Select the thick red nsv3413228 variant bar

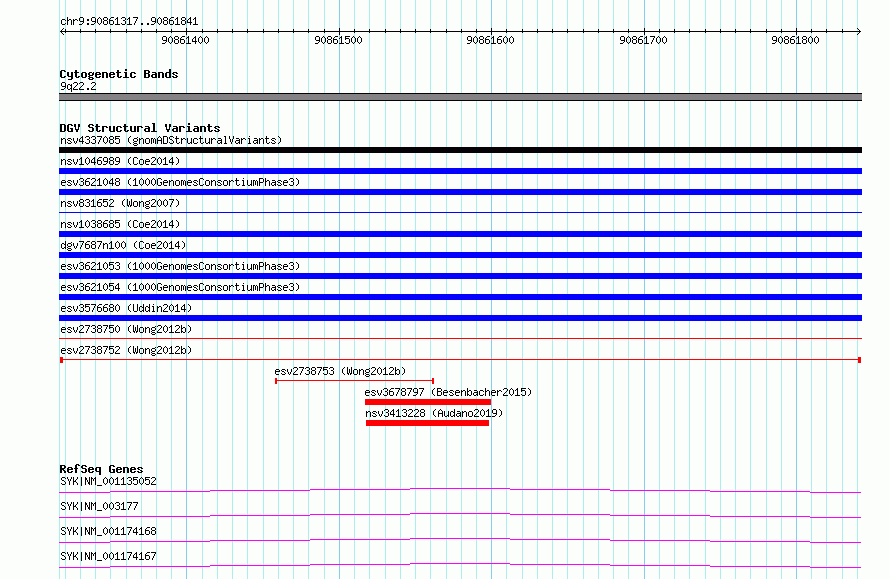click(427, 423)
